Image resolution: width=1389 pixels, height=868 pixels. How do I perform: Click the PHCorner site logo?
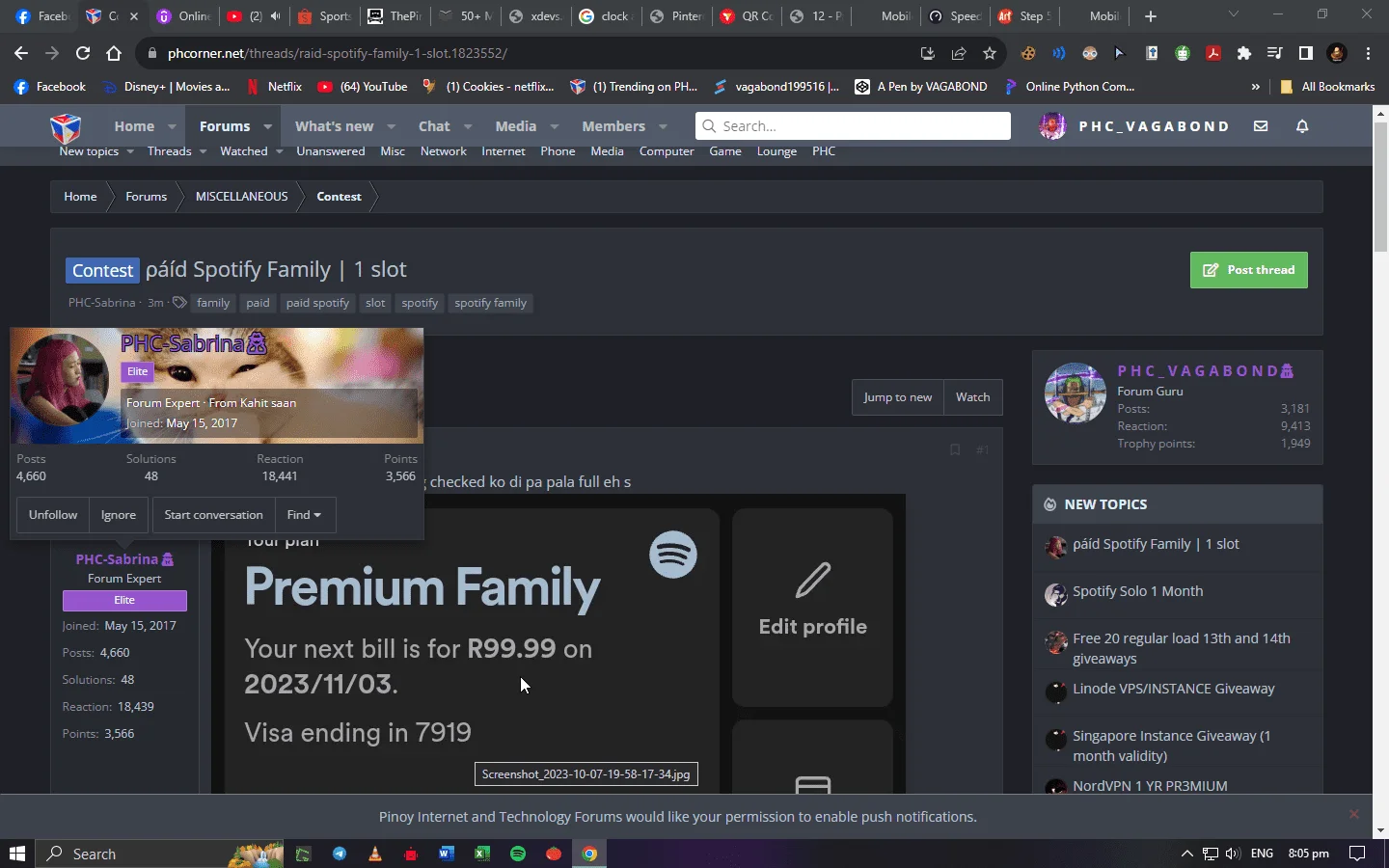66,126
